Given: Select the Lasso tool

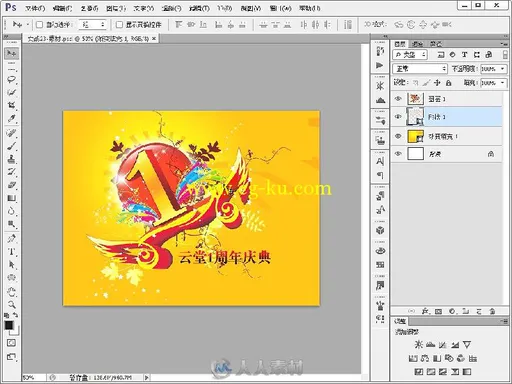Looking at the screenshot, I should (x=11, y=79).
